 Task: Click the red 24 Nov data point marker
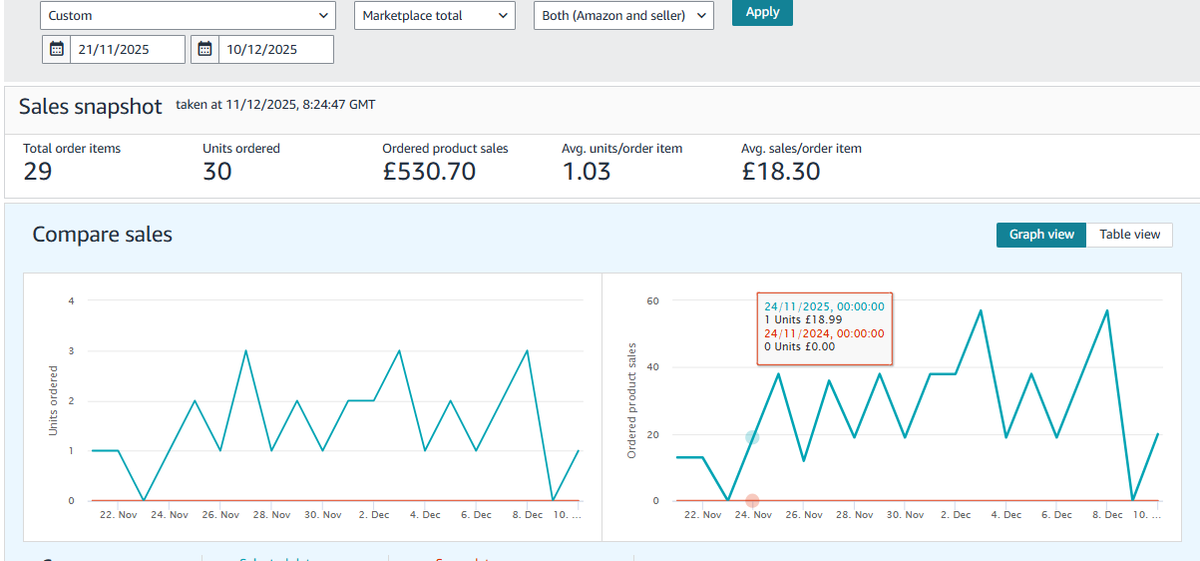tap(752, 500)
